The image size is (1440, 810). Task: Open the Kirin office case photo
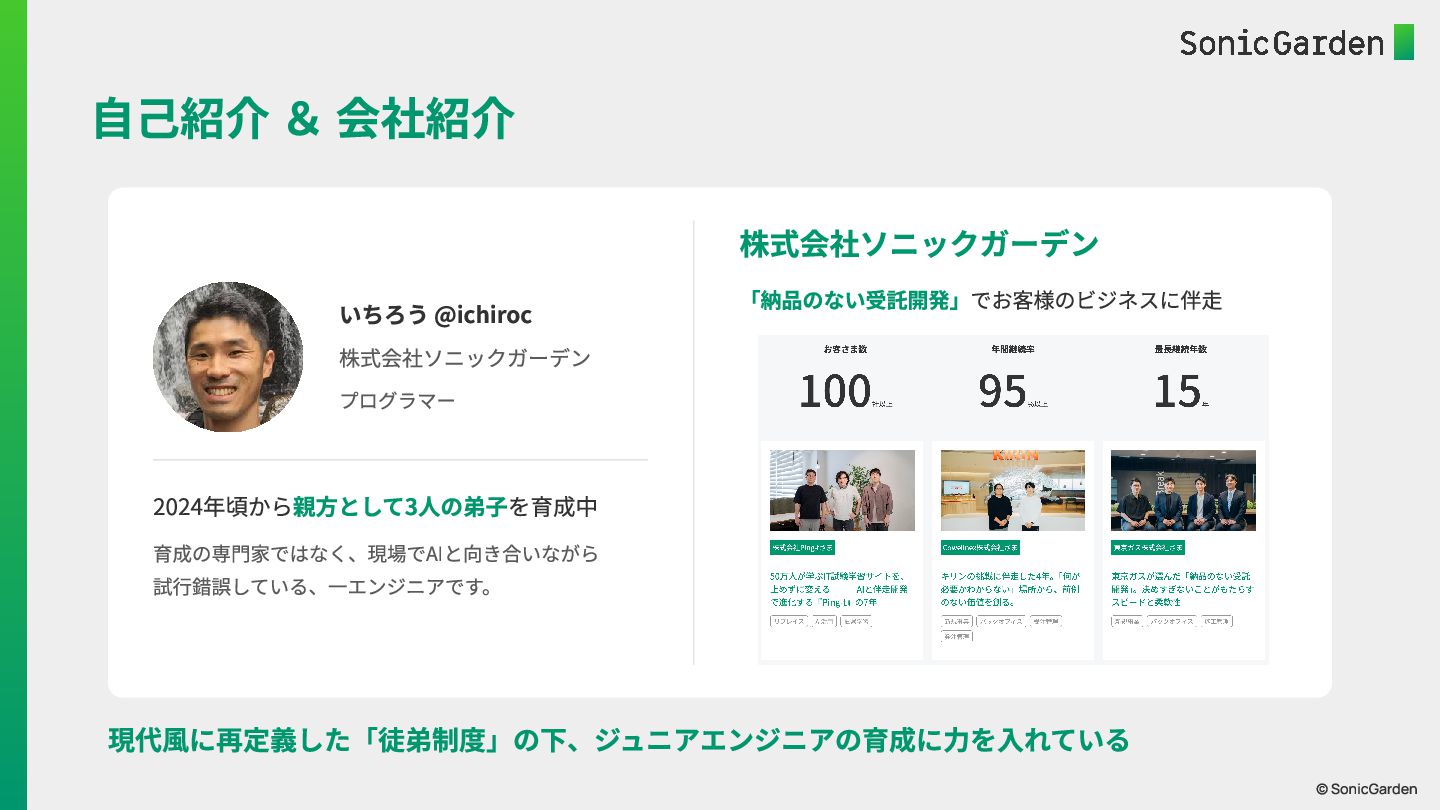[x=1013, y=490]
